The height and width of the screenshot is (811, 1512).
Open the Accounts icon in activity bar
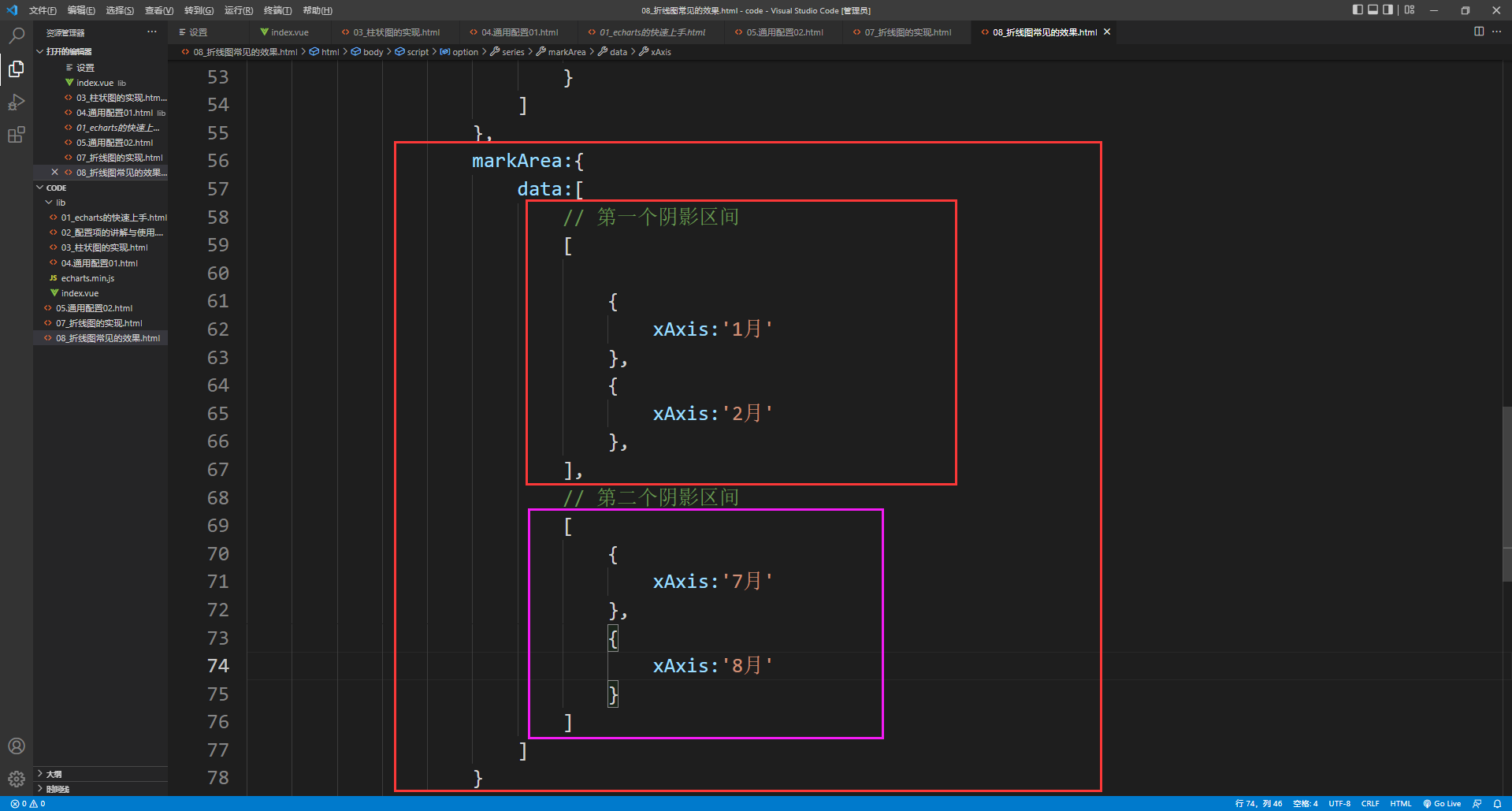pyautogui.click(x=17, y=746)
